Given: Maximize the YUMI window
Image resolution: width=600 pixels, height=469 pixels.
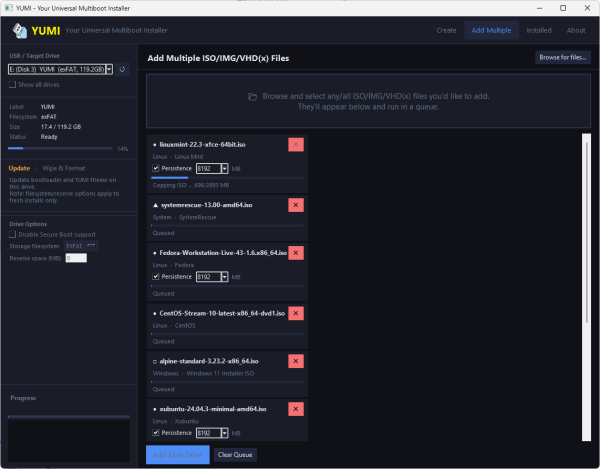Looking at the screenshot, I should pos(563,8).
